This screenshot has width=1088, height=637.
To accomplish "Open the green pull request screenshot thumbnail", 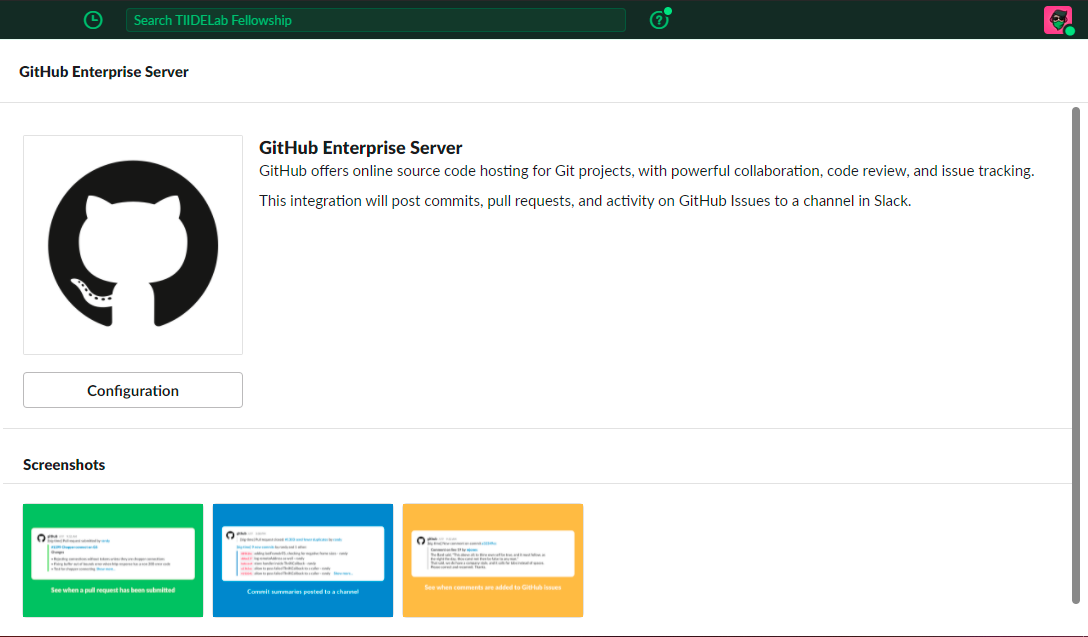I will [113, 560].
